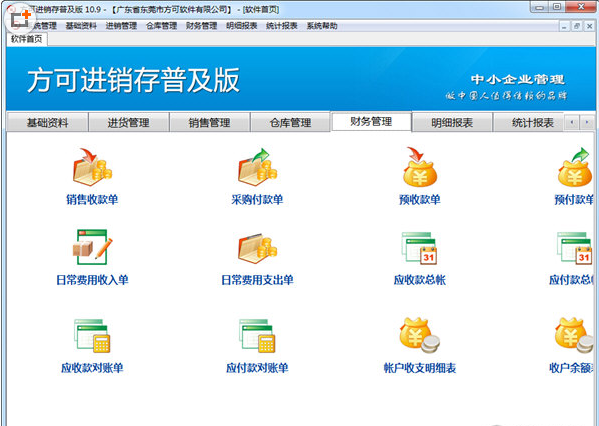The width and height of the screenshot is (599, 426).
Task: Select the 仓库管理 tab
Action: [x=290, y=123]
